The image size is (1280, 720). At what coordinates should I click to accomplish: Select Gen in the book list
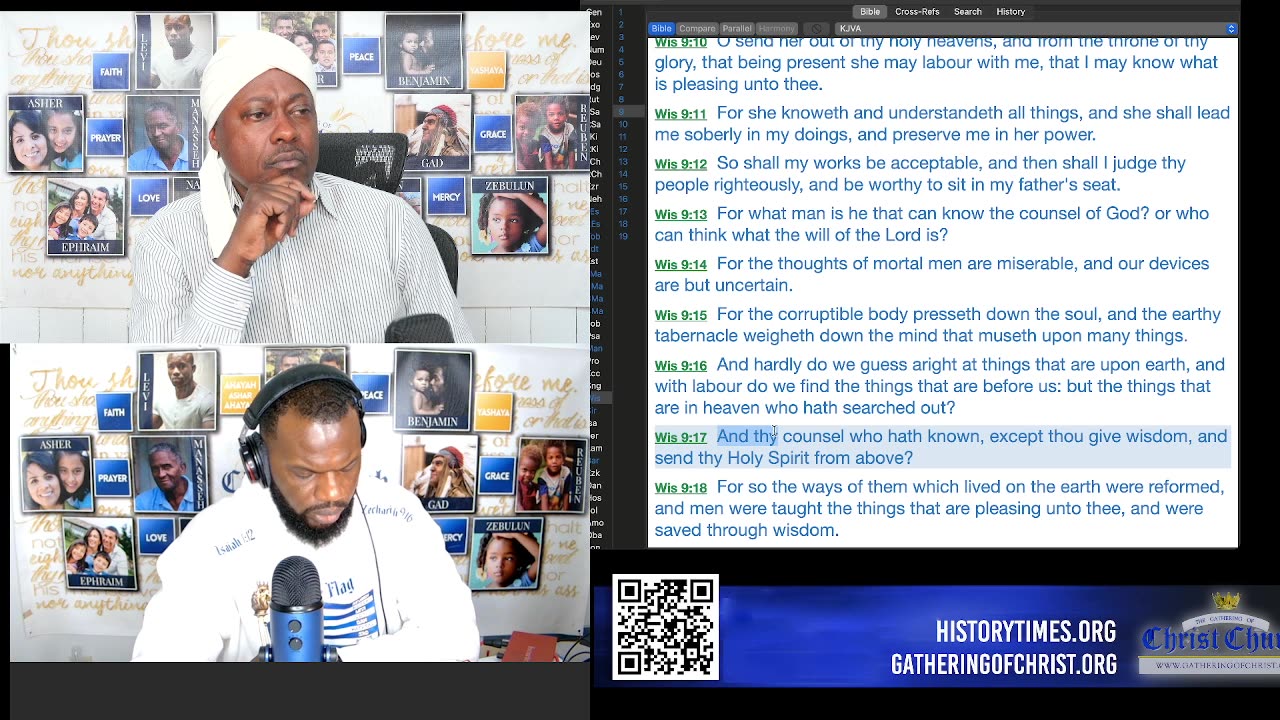tap(596, 13)
